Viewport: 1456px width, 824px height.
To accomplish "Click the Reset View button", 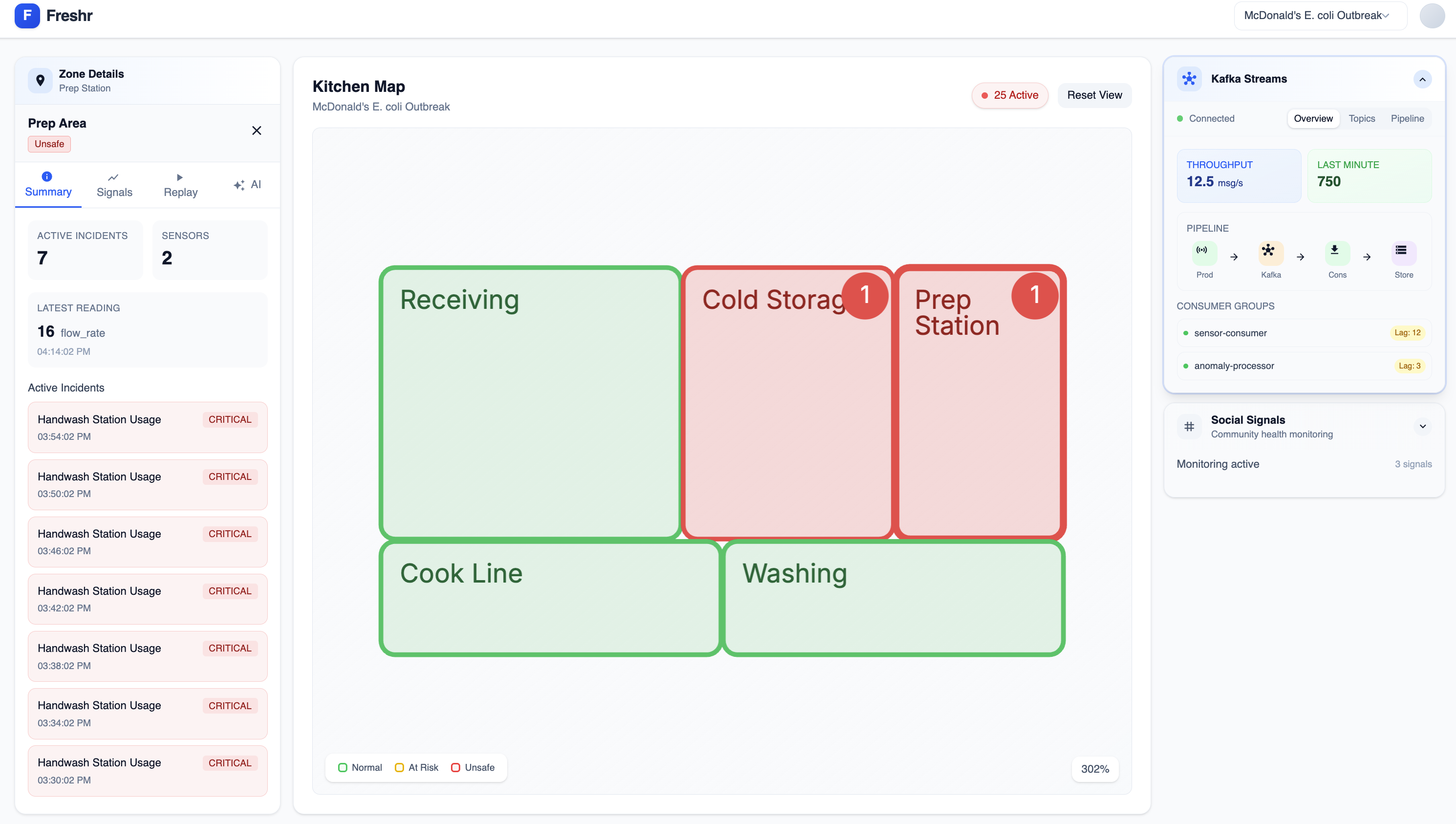I will [1093, 95].
